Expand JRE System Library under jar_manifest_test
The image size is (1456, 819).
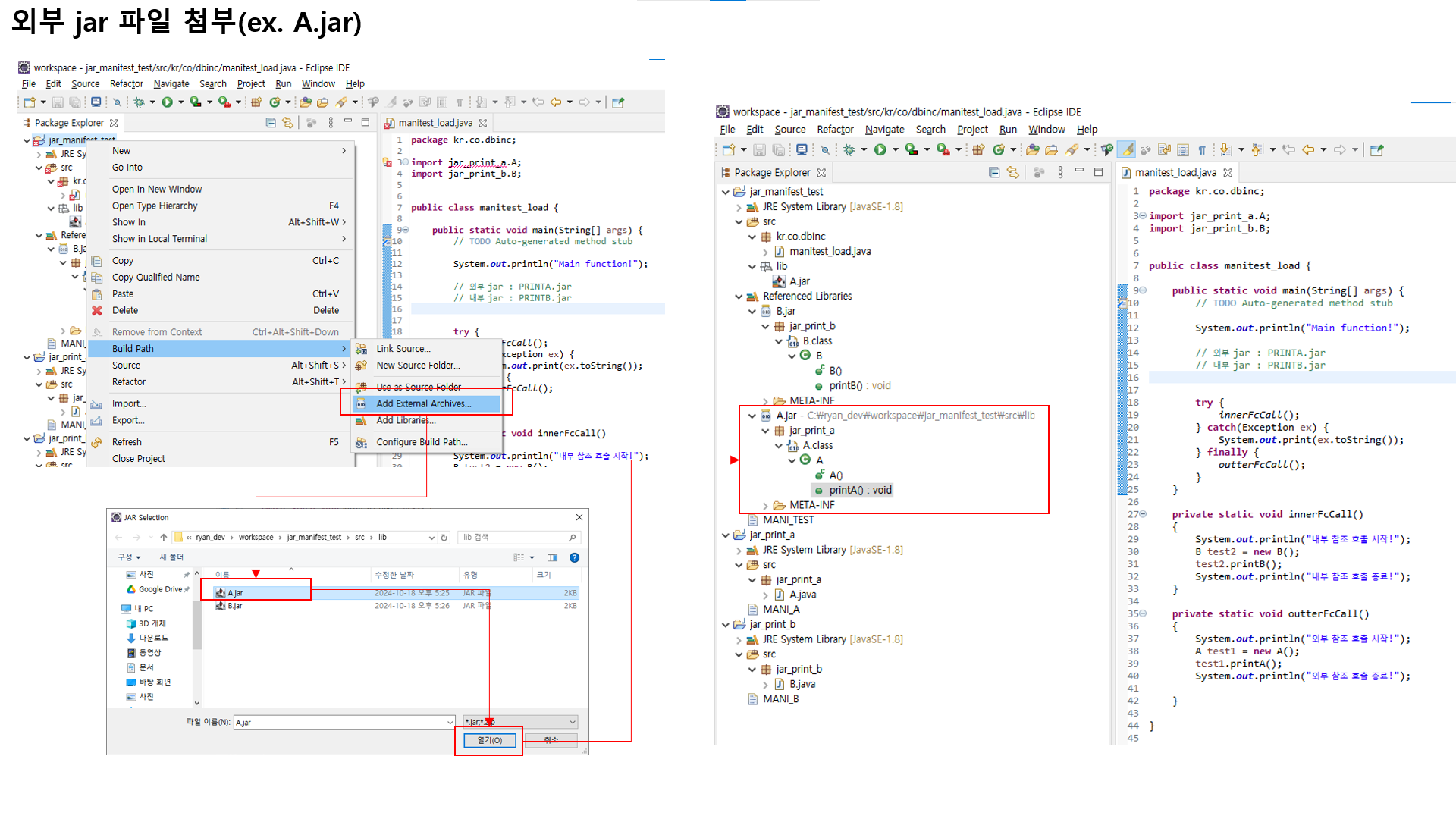click(739, 207)
